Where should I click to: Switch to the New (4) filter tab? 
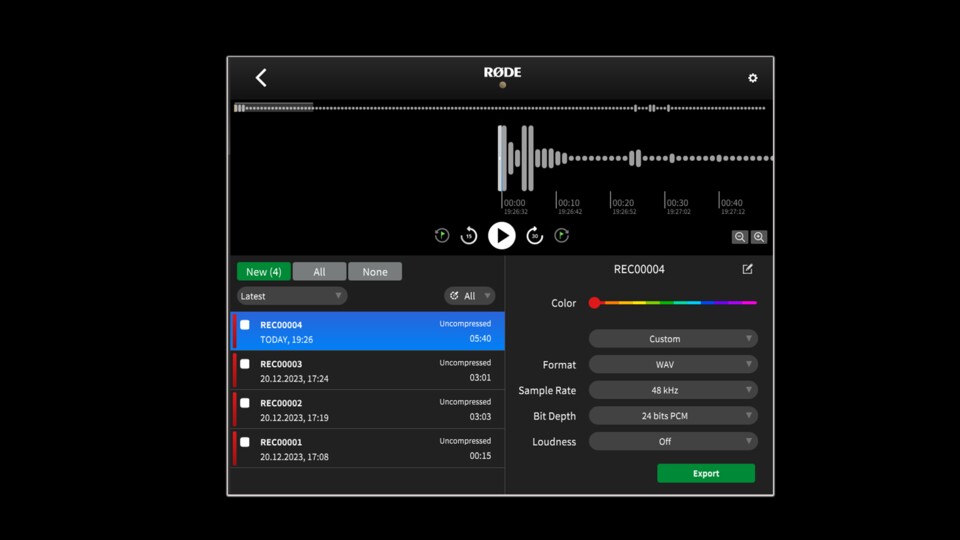[x=264, y=272]
